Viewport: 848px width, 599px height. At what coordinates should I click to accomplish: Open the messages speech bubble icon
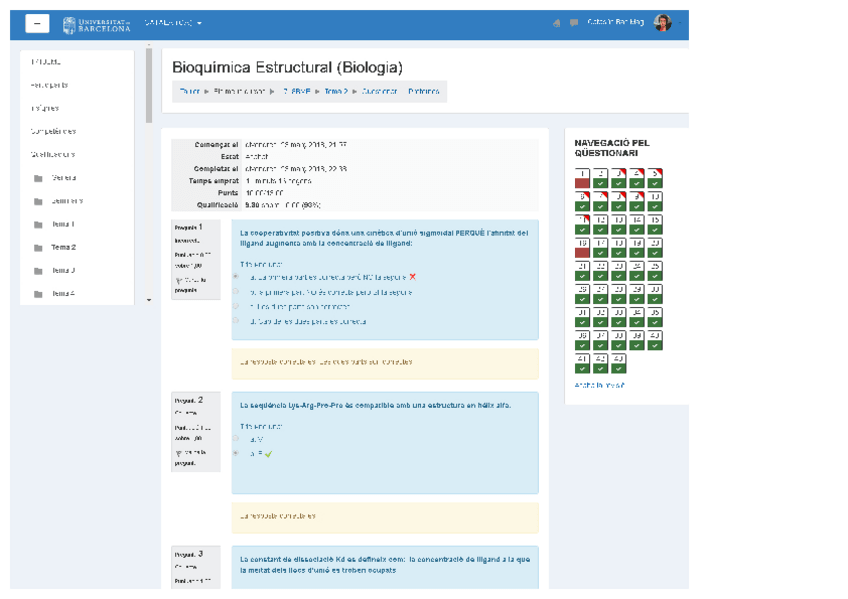tap(574, 23)
